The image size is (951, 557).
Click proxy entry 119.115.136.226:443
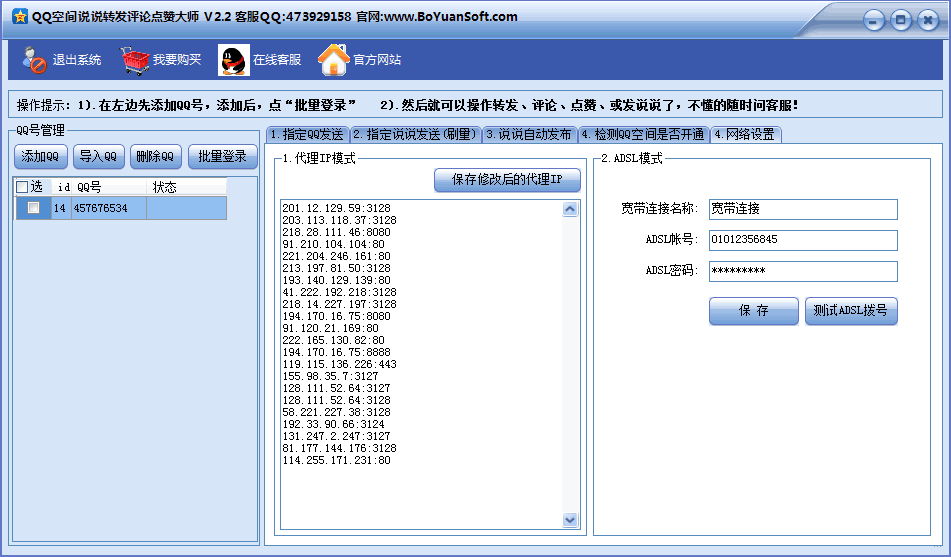[x=339, y=364]
